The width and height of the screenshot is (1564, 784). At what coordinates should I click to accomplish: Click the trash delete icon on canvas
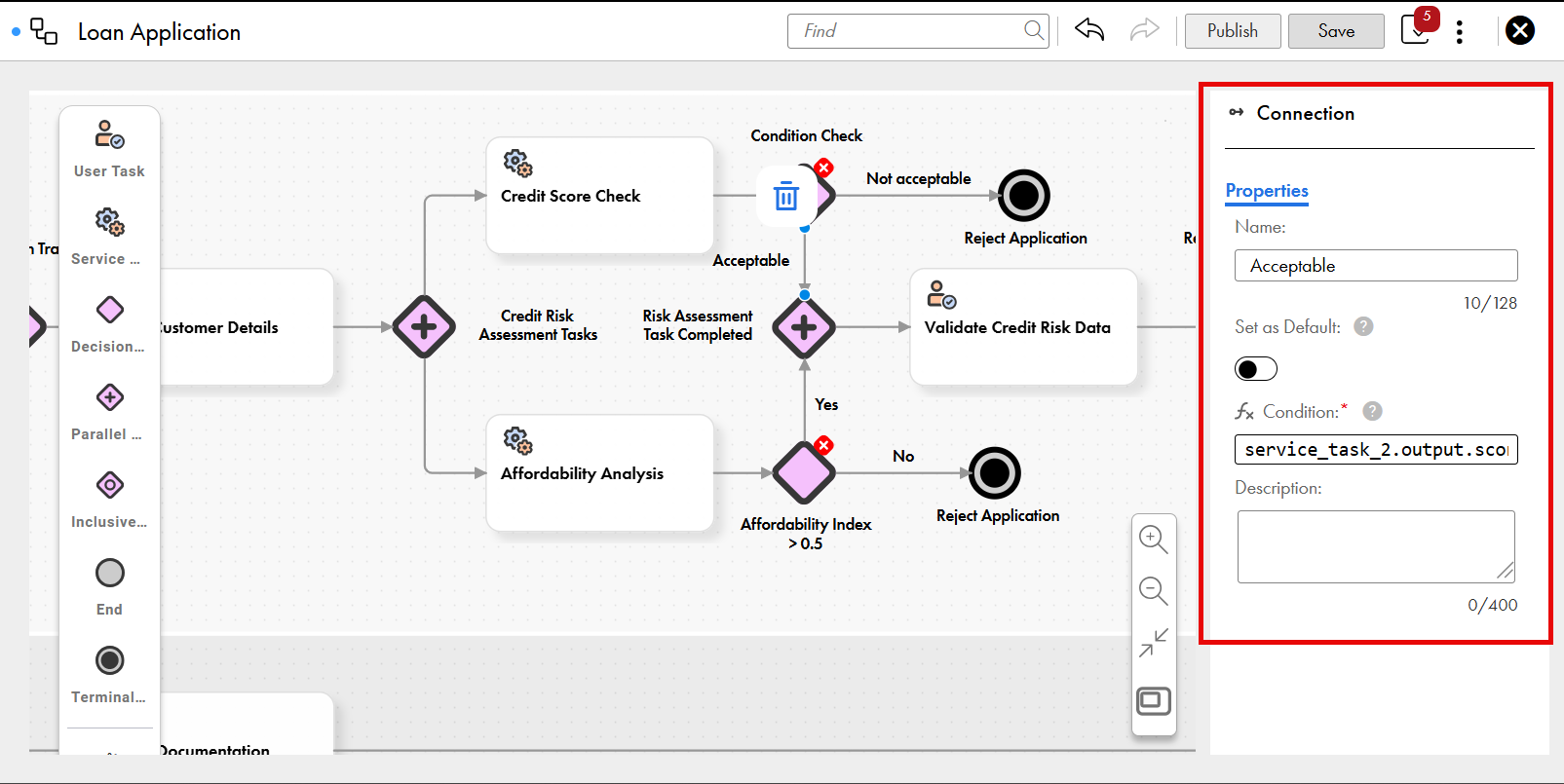(786, 197)
